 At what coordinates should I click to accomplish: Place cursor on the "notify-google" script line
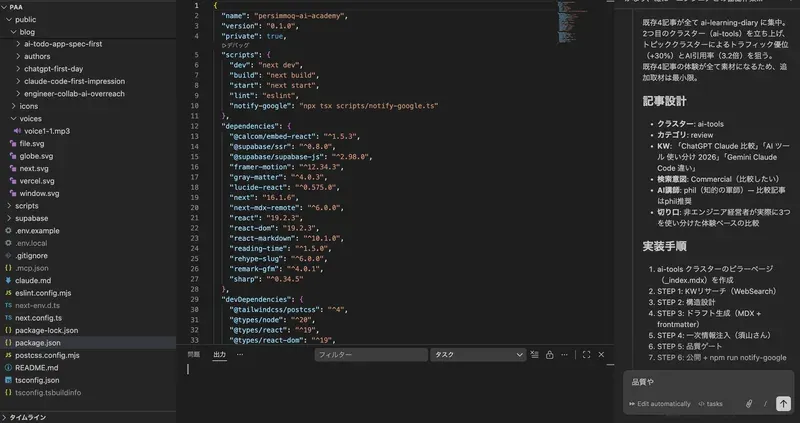pyautogui.click(x=334, y=106)
